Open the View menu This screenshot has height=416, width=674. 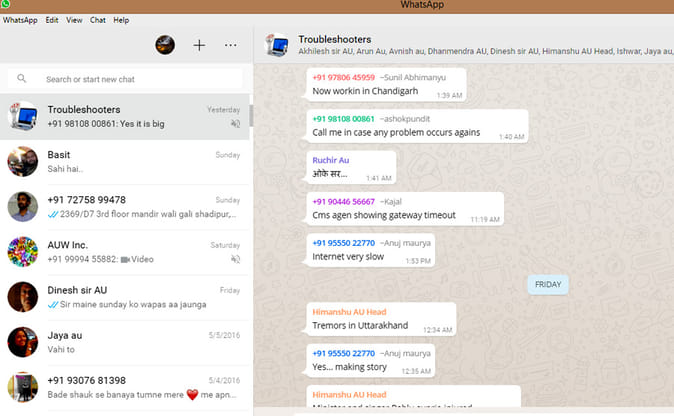point(74,20)
